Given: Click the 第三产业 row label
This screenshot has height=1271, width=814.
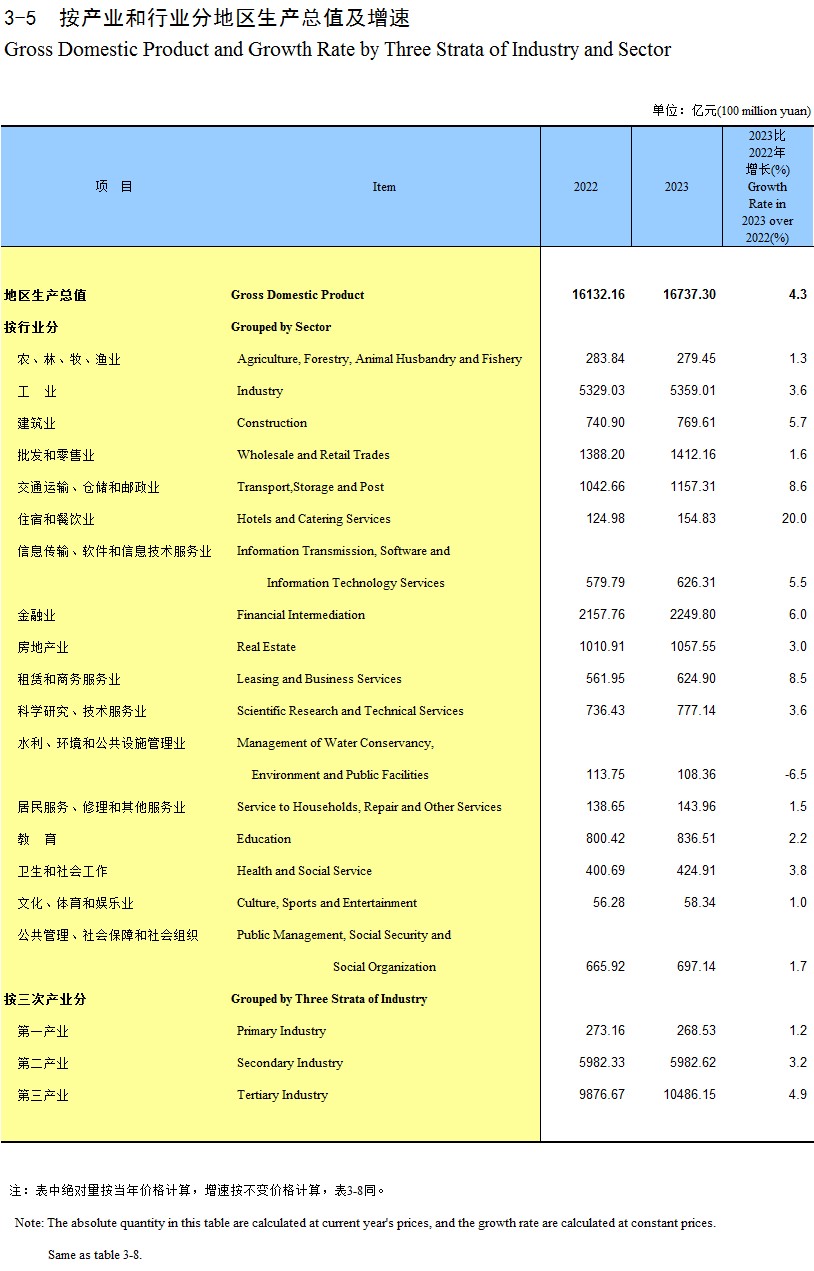Looking at the screenshot, I should [43, 1095].
